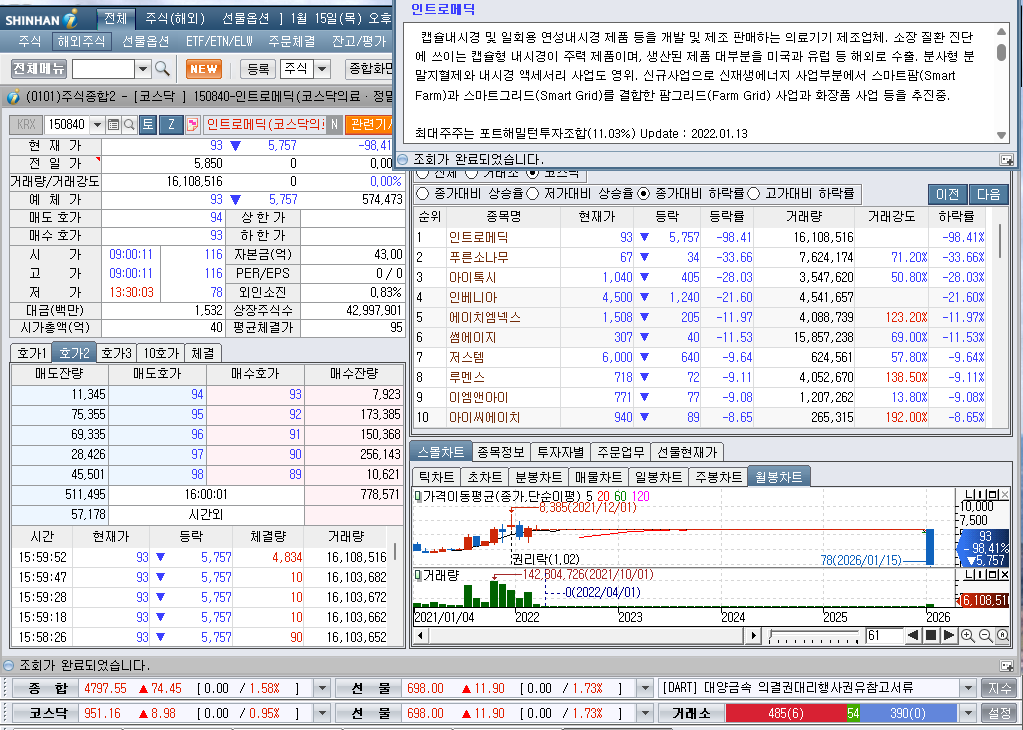The height and width of the screenshot is (730, 1023).
Task: Expand the bottom-row 선물 ticker dropdown
Action: 645,713
